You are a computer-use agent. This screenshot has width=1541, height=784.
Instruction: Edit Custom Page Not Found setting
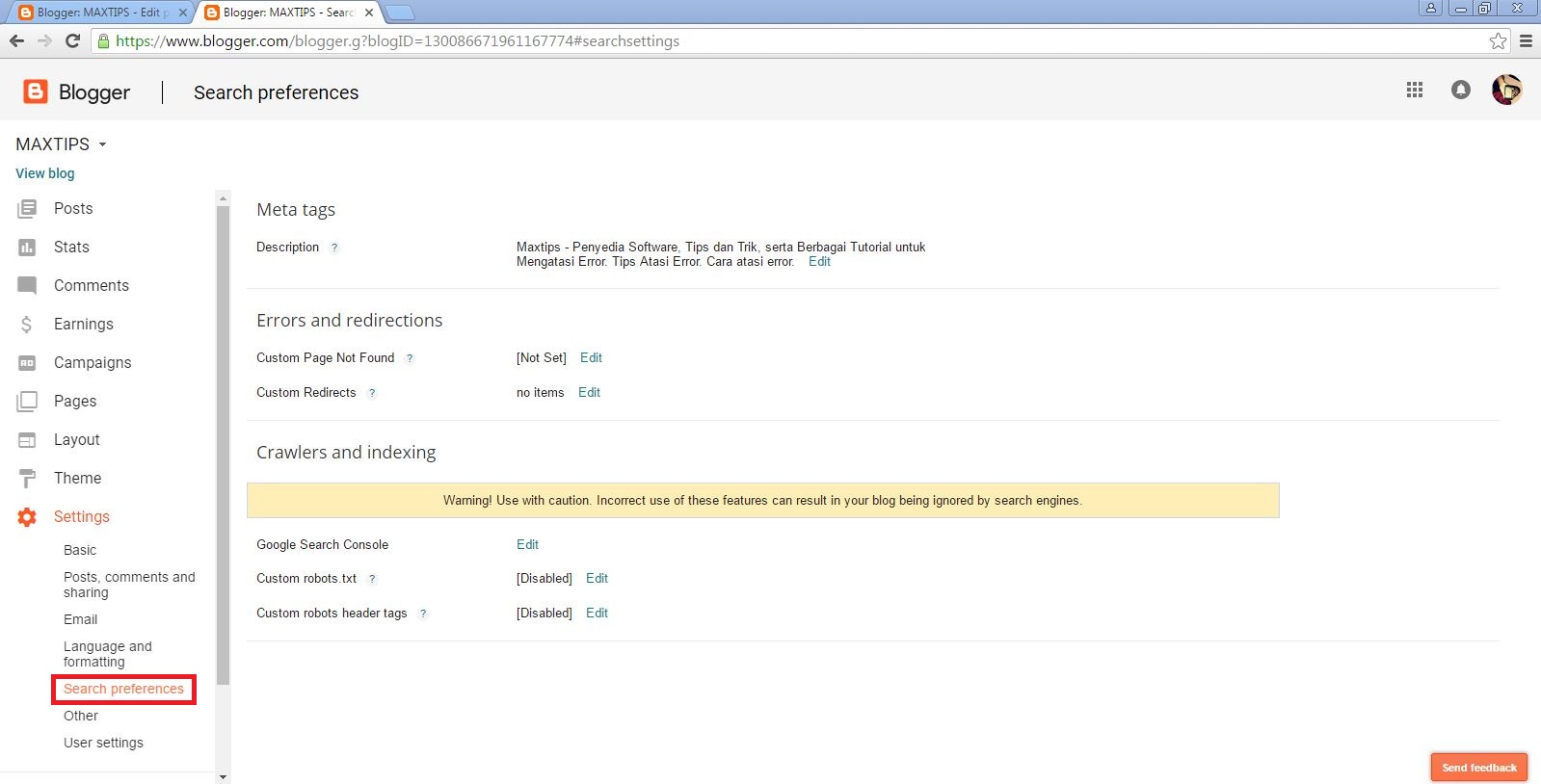click(591, 358)
